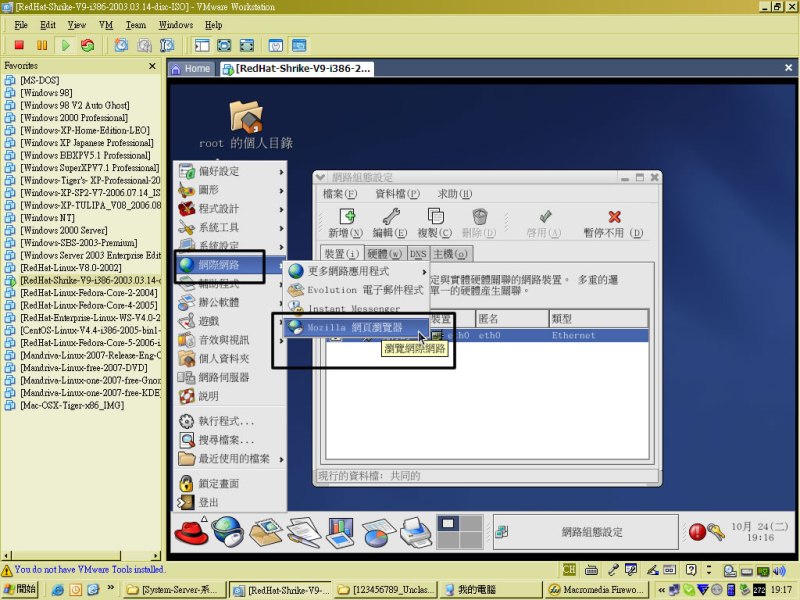Click the 匿名 column header
The width and height of the screenshot is (800, 600).
[x=512, y=319]
